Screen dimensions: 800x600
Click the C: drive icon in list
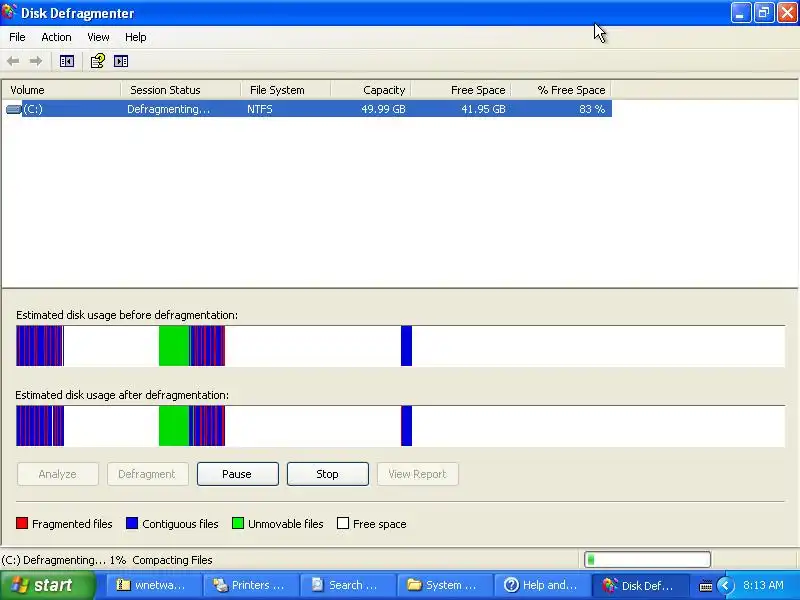13,109
